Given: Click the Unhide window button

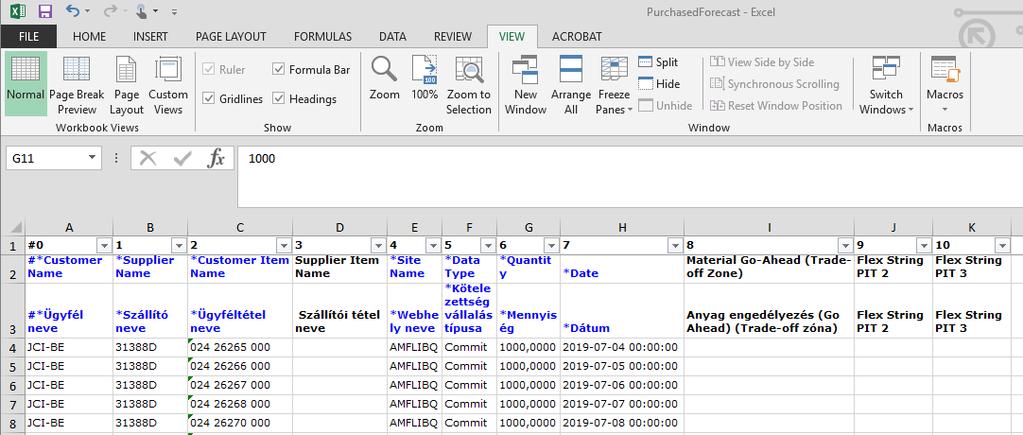Looking at the screenshot, I should tap(665, 105).
